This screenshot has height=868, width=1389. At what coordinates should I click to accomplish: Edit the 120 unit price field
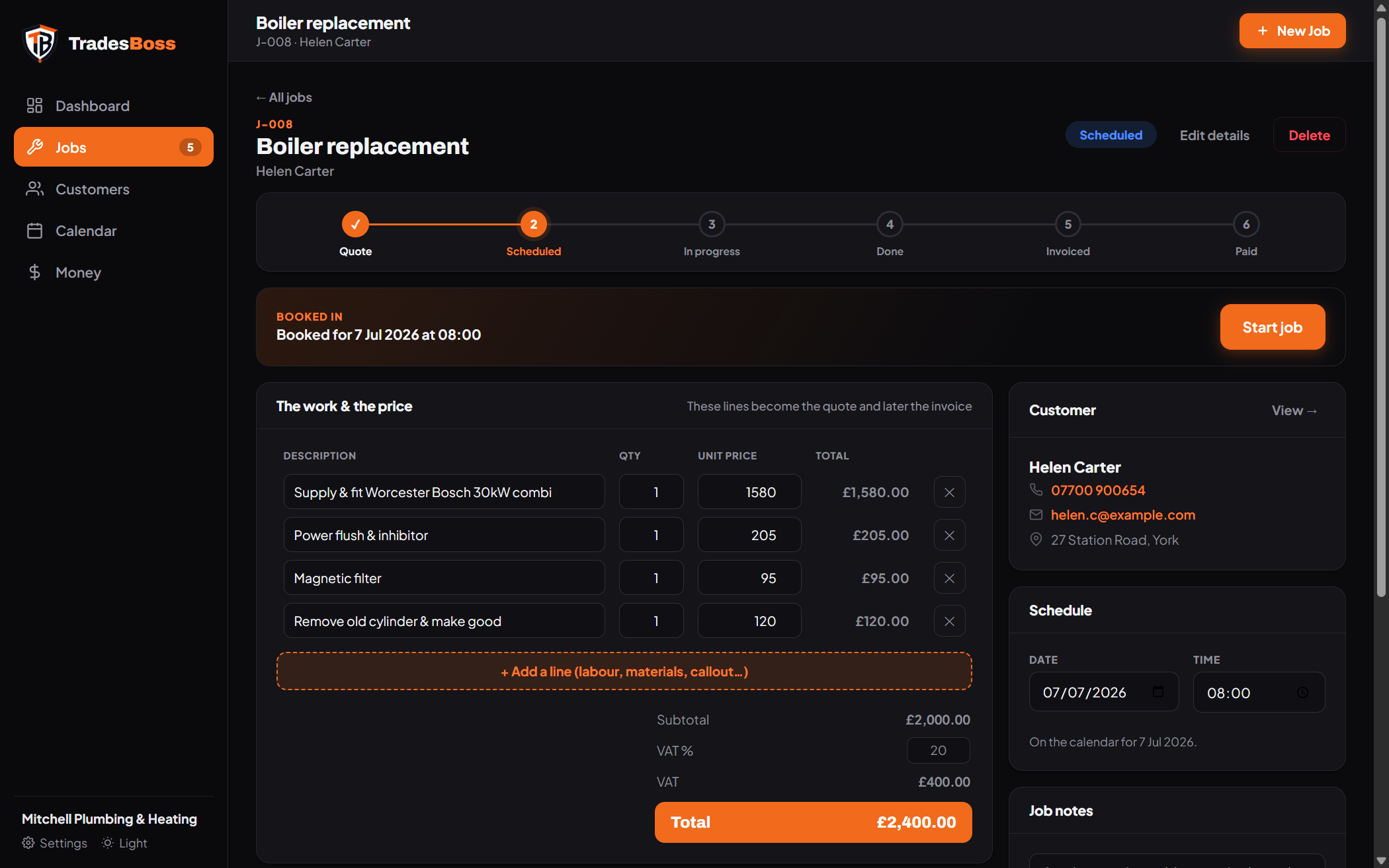[749, 621]
